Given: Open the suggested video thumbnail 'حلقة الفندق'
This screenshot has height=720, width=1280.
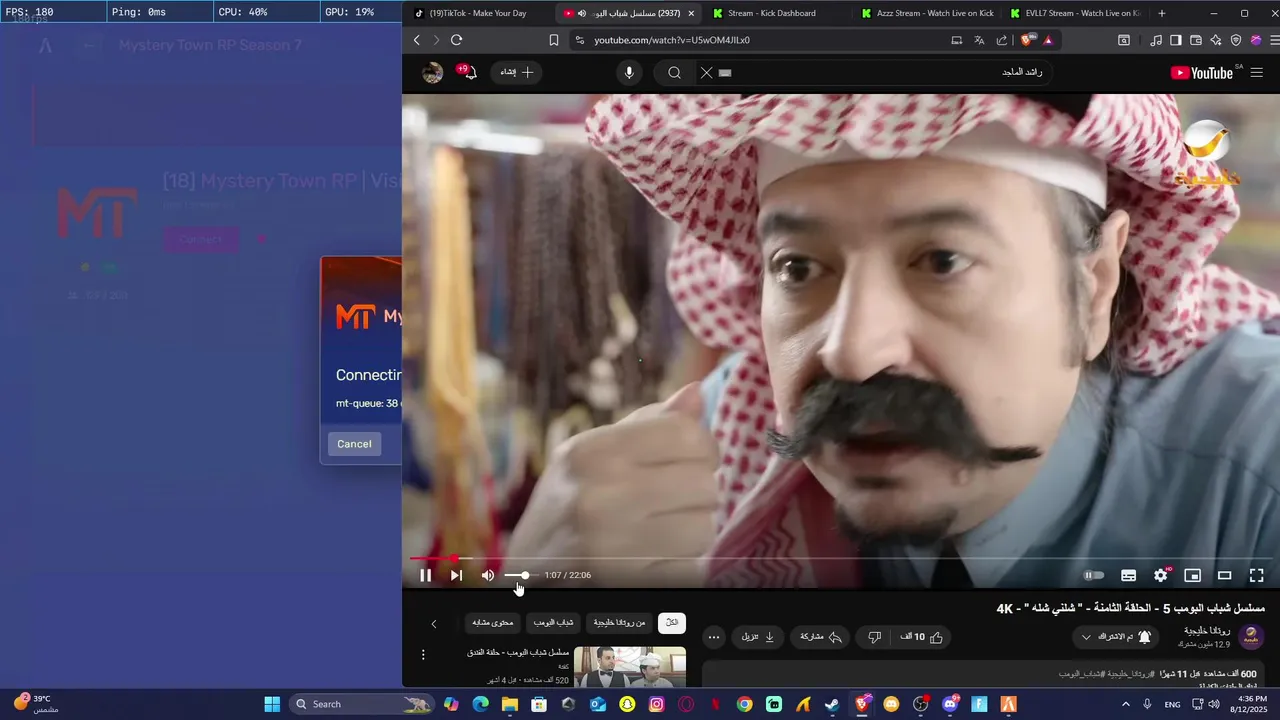Looking at the screenshot, I should point(630,667).
